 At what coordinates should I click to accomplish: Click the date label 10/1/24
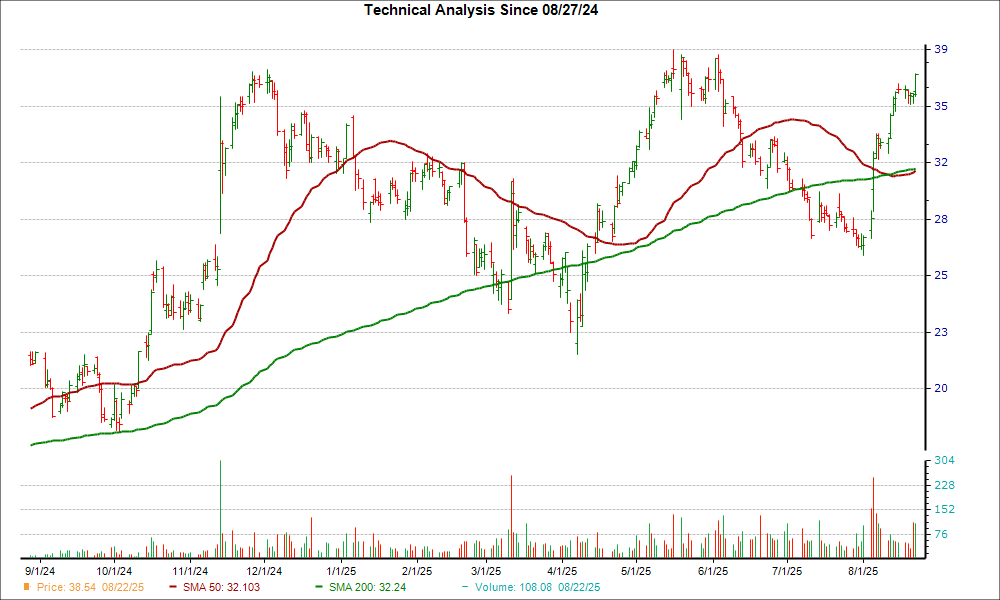[x=114, y=571]
